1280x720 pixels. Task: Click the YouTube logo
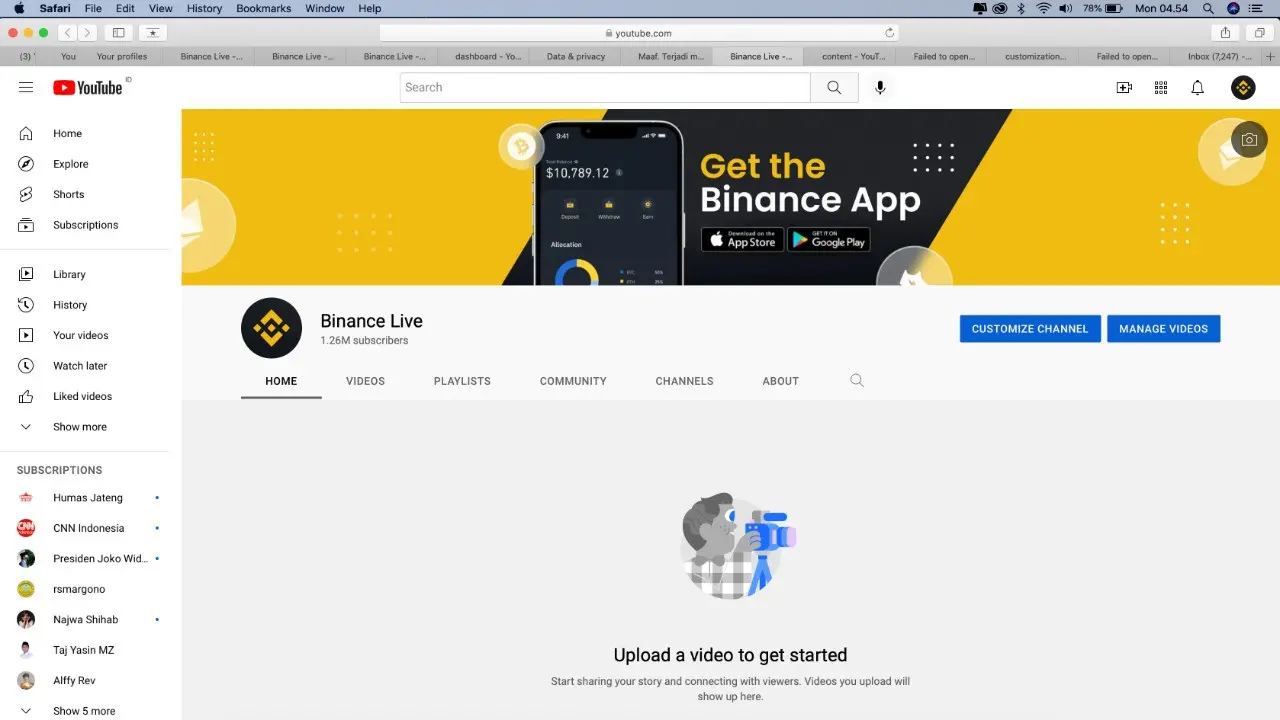[x=88, y=87]
